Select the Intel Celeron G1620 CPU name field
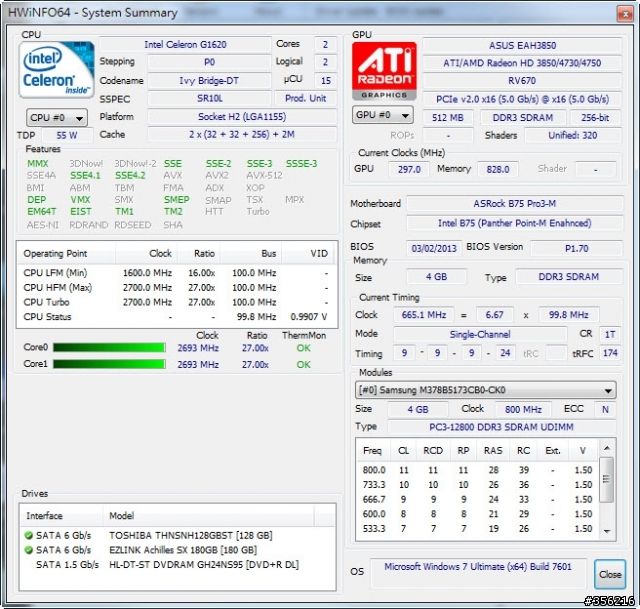 pyautogui.click(x=185, y=44)
